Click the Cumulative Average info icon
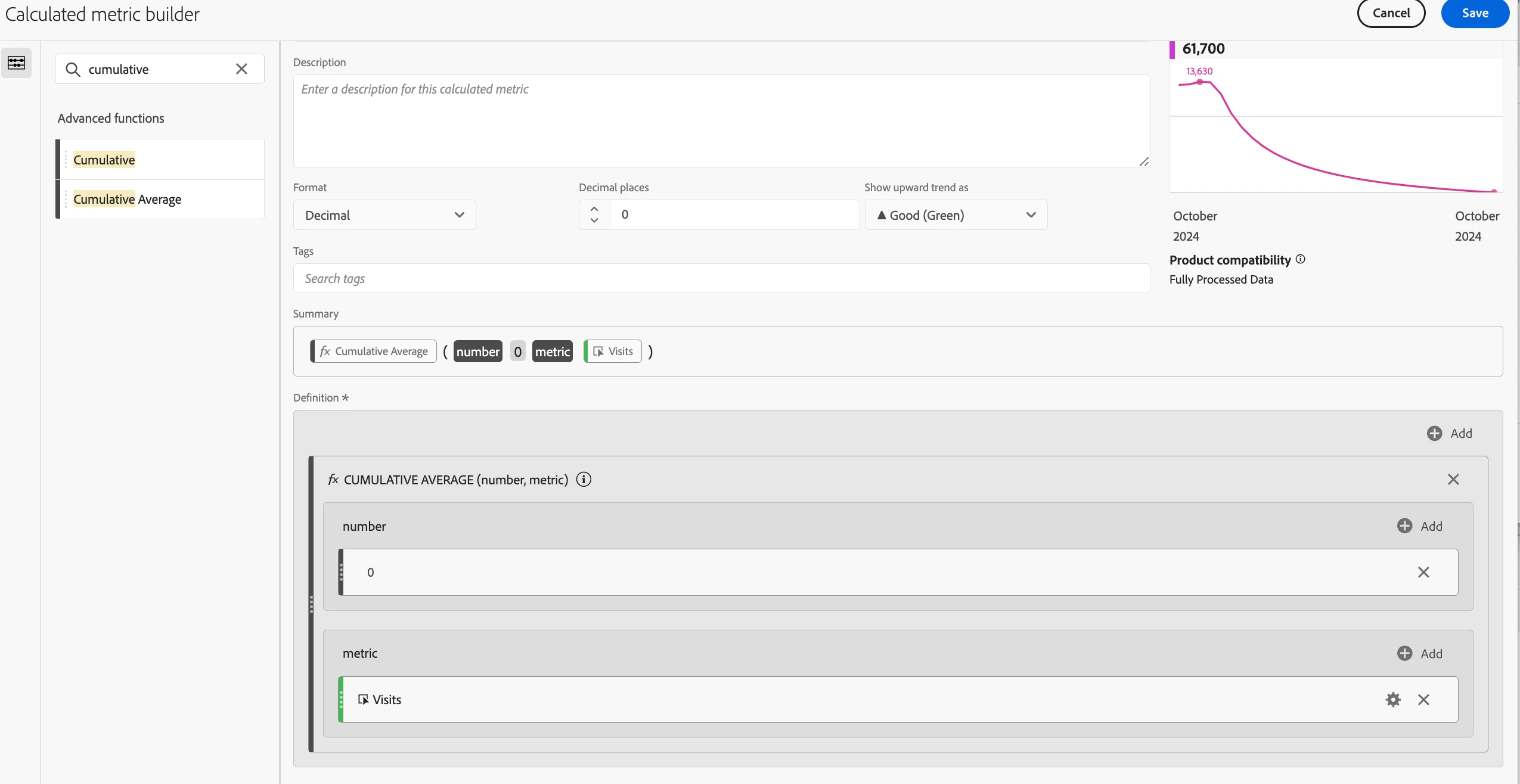This screenshot has height=784, width=1520. [584, 480]
